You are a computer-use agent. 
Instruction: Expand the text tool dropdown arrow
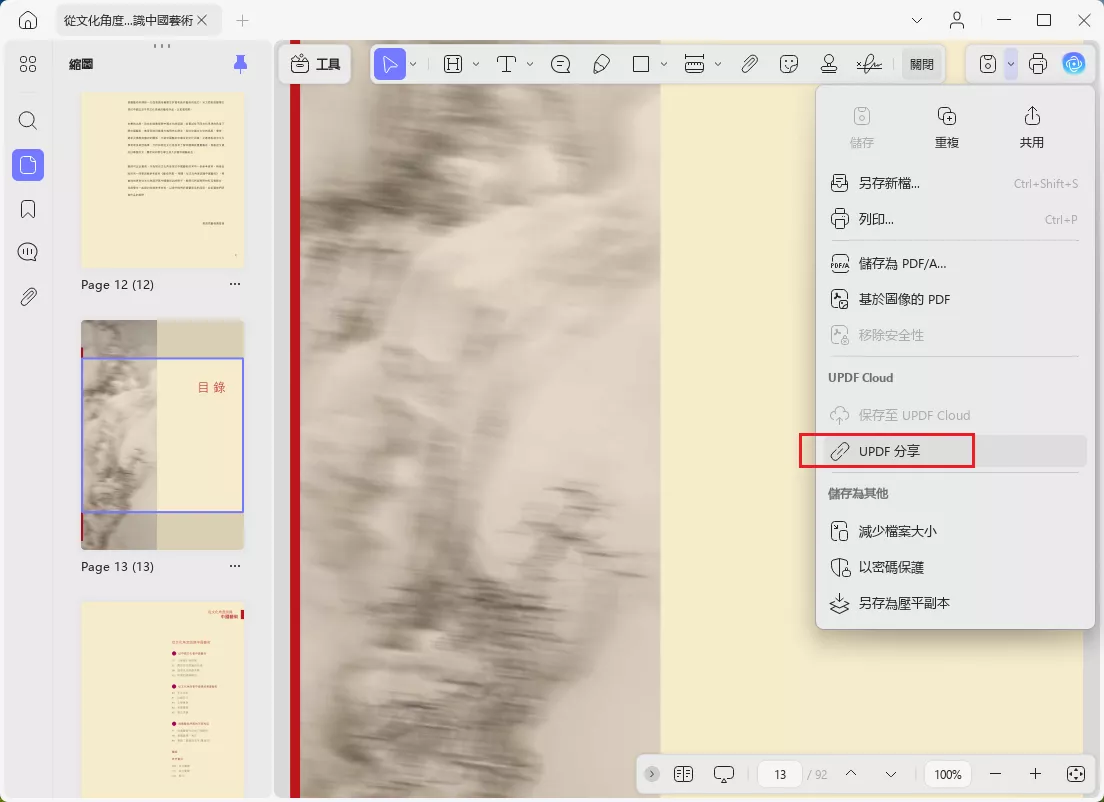[x=529, y=65]
